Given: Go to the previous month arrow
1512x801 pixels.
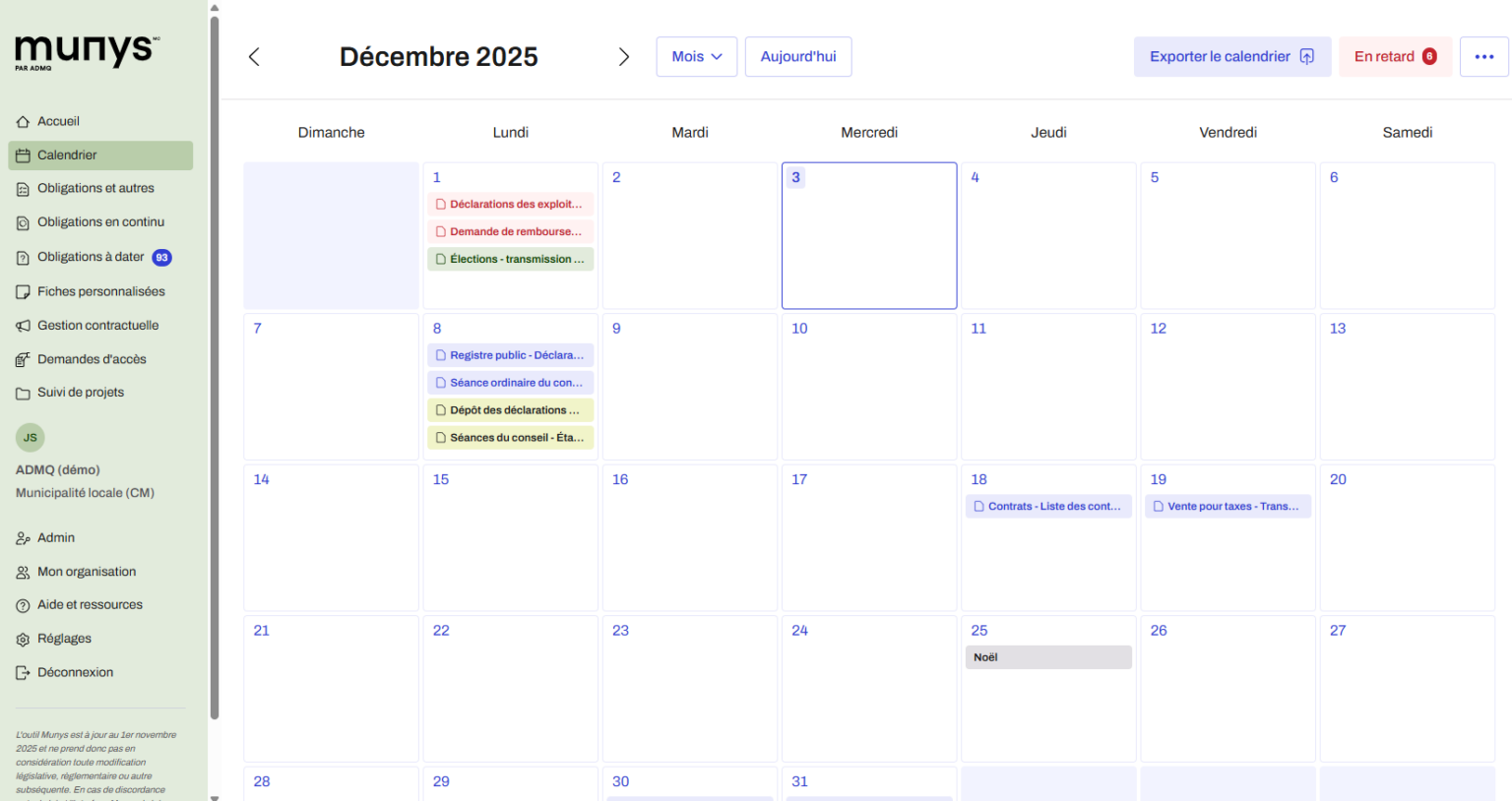Looking at the screenshot, I should pyautogui.click(x=254, y=57).
